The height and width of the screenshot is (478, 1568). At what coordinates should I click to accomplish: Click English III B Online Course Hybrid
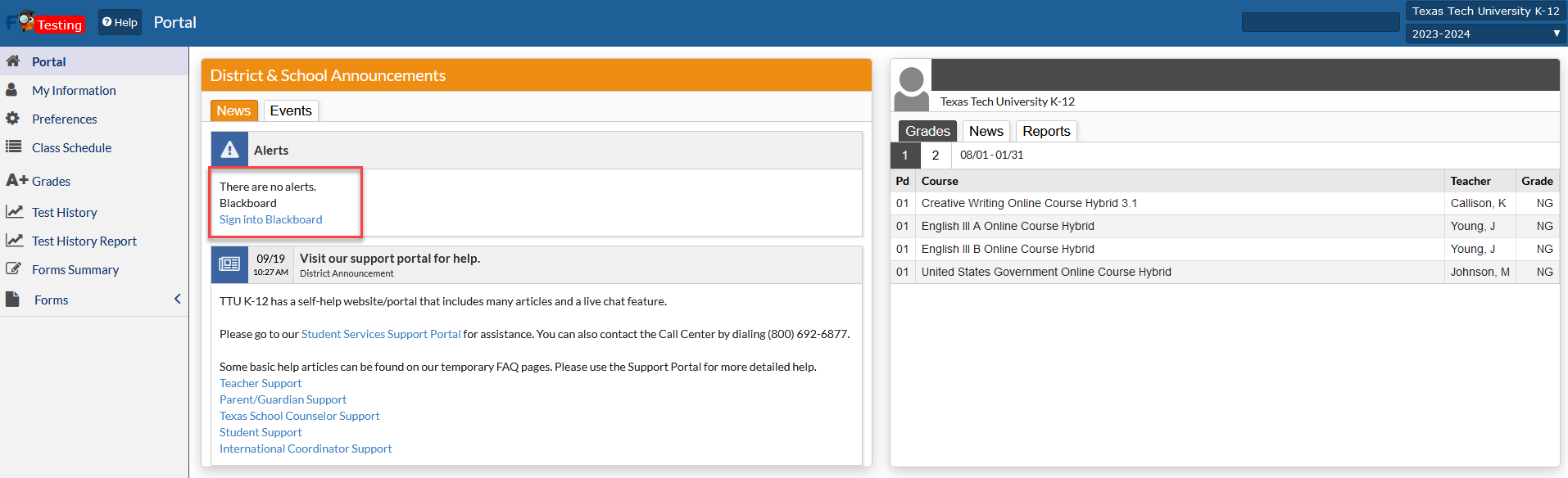click(1008, 249)
